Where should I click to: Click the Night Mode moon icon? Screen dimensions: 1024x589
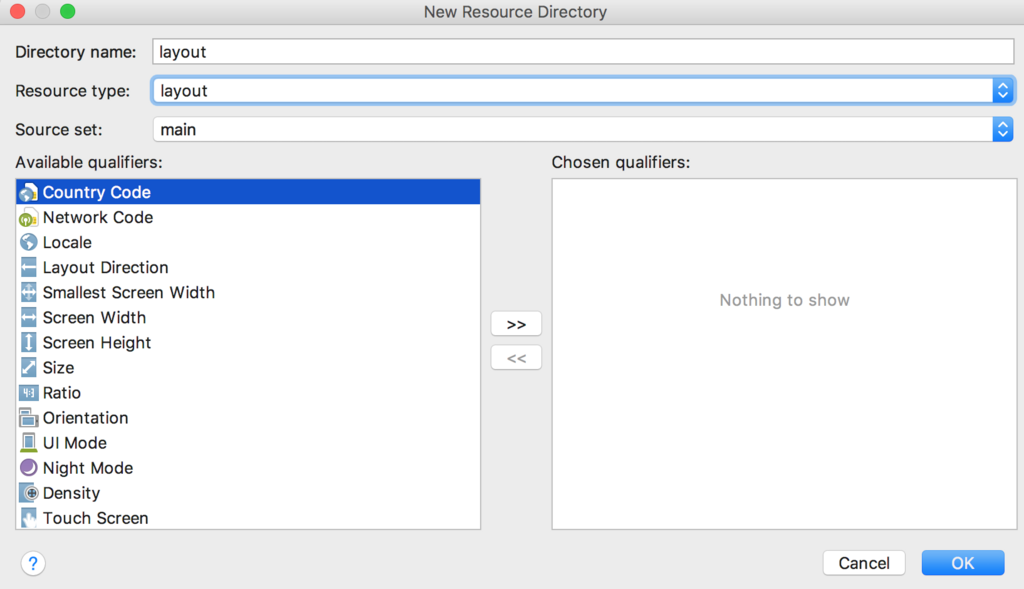pos(28,468)
